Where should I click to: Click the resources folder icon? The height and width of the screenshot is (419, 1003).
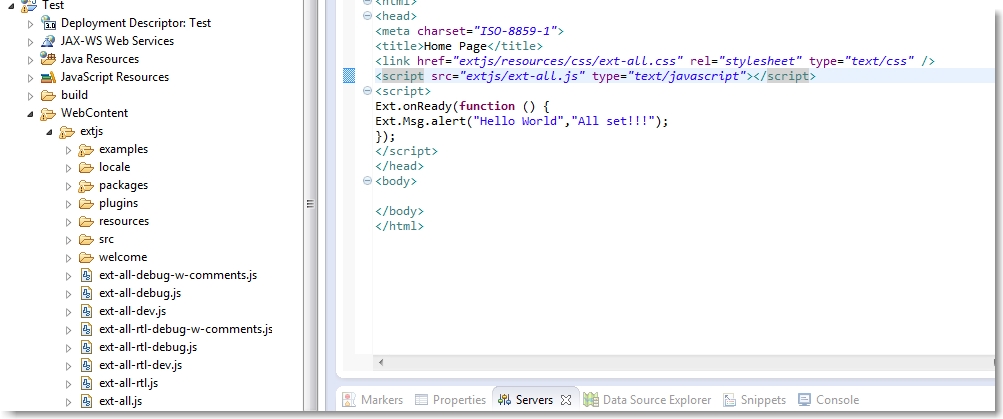[86, 221]
